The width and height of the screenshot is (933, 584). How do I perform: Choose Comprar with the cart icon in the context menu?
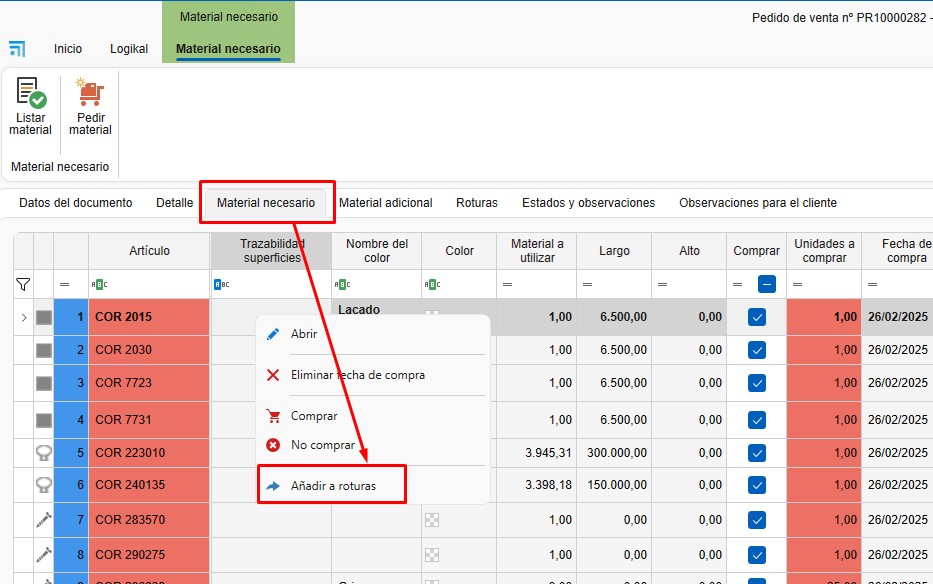point(373,416)
